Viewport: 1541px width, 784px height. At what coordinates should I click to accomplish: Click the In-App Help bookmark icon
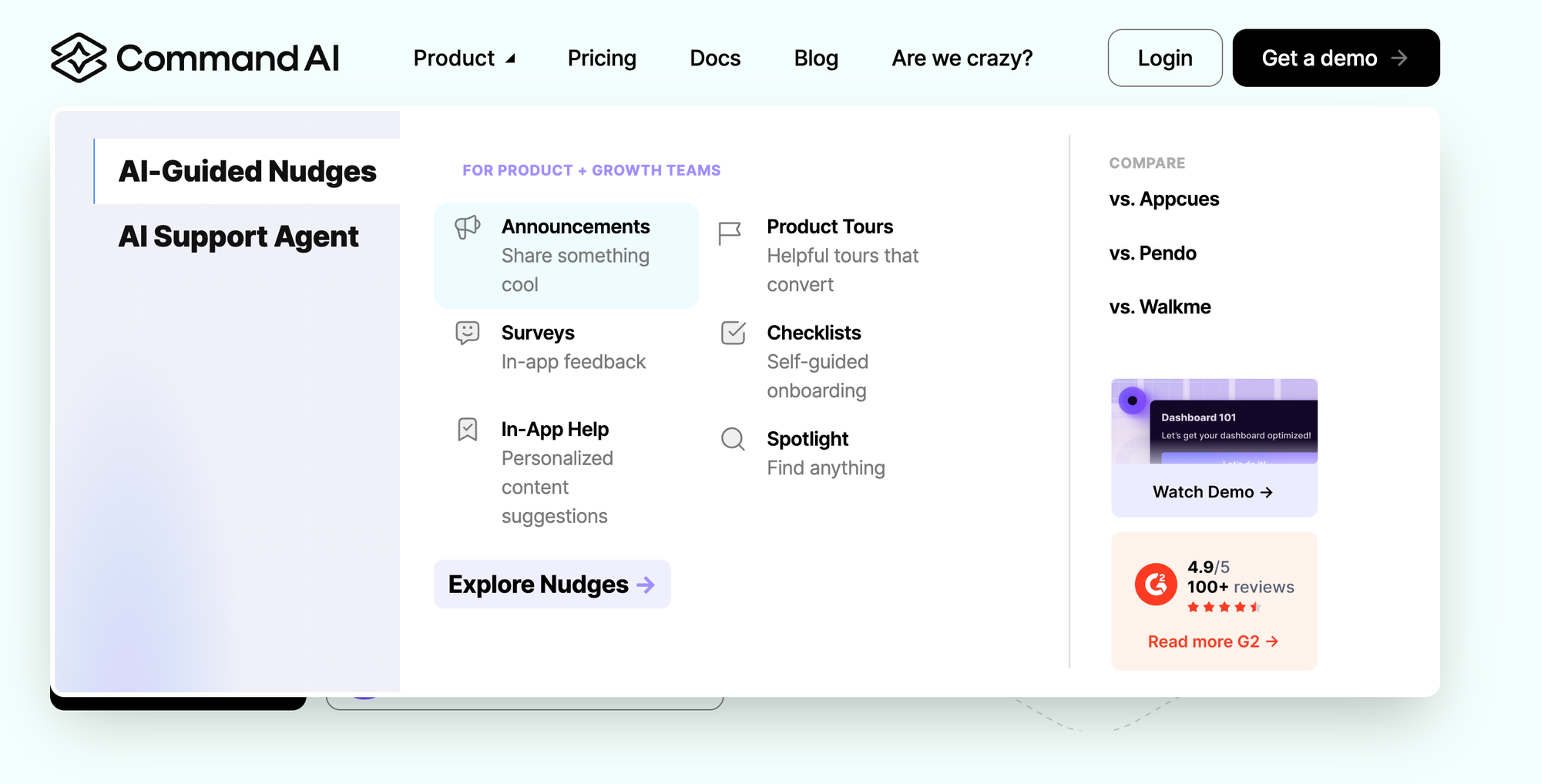click(x=467, y=429)
